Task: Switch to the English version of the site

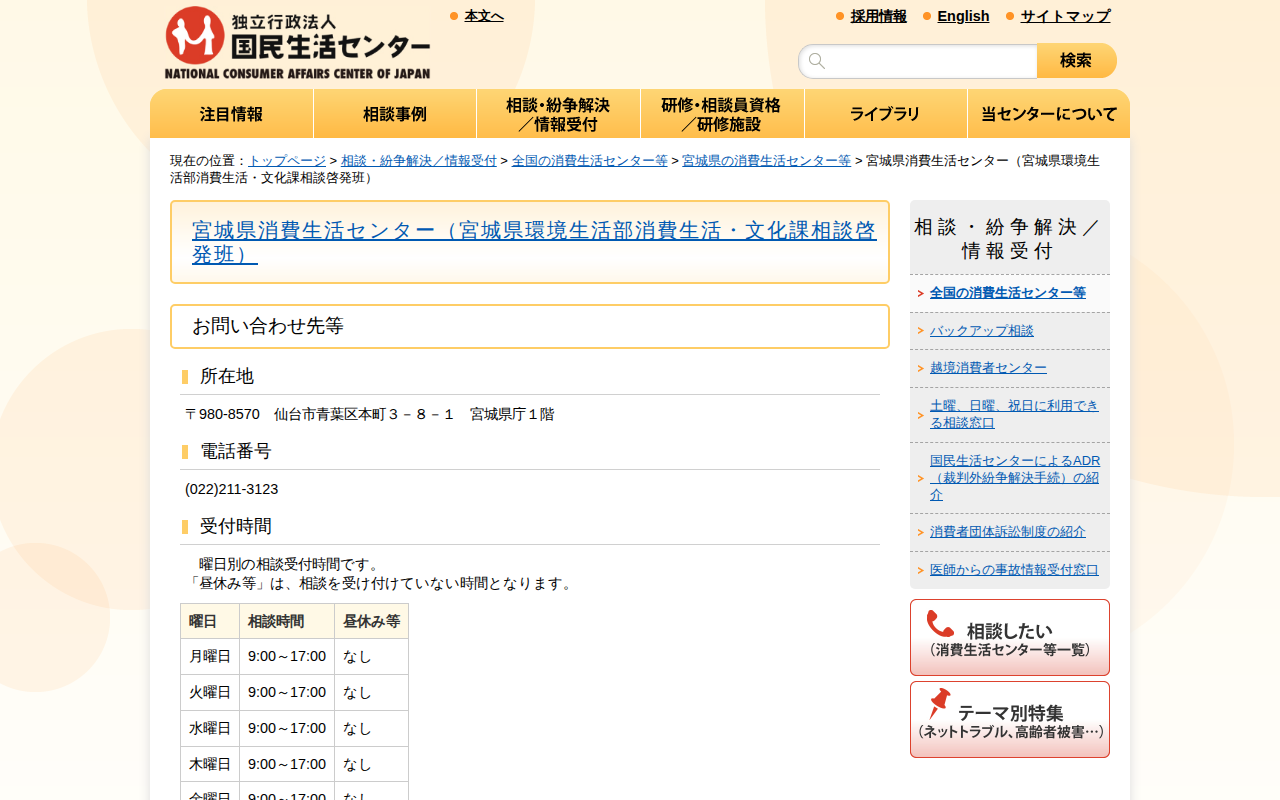Action: tap(963, 15)
